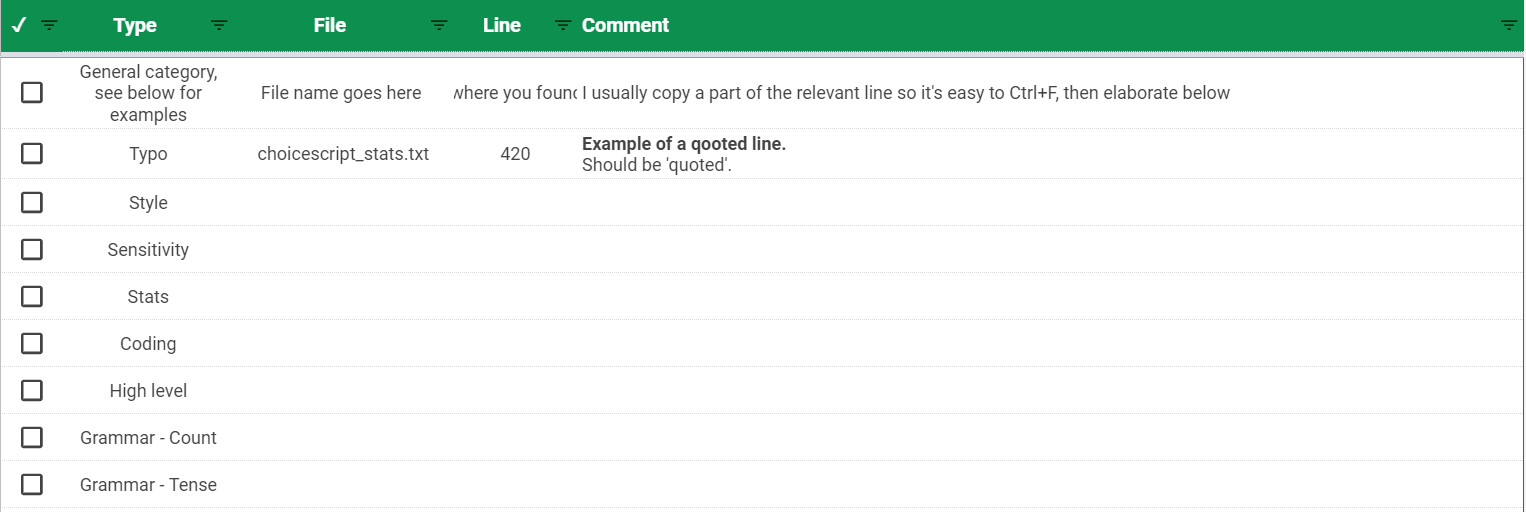Enable the High level row checkbox
This screenshot has width=1526, height=512.
pos(32,390)
